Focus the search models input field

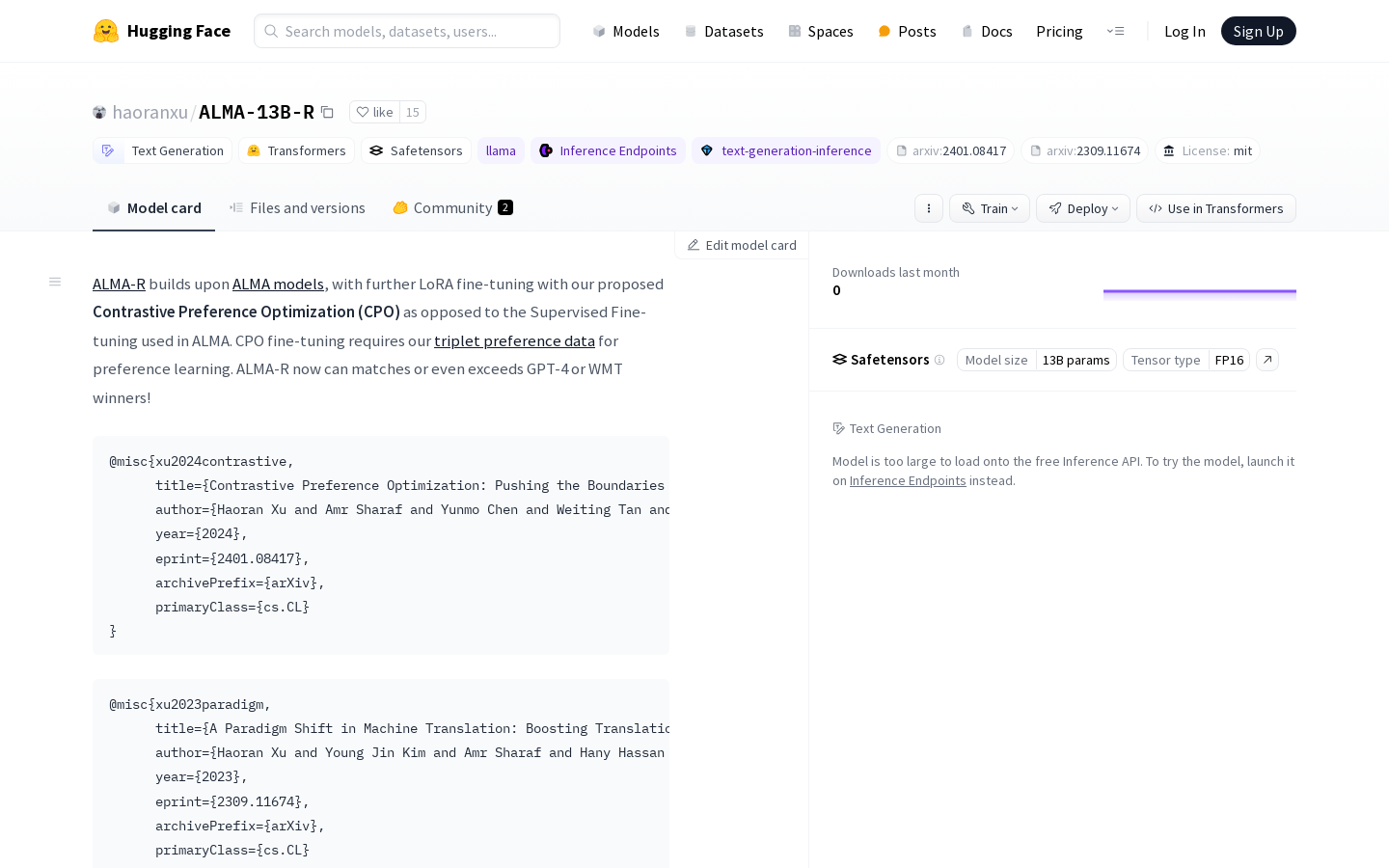tap(407, 31)
